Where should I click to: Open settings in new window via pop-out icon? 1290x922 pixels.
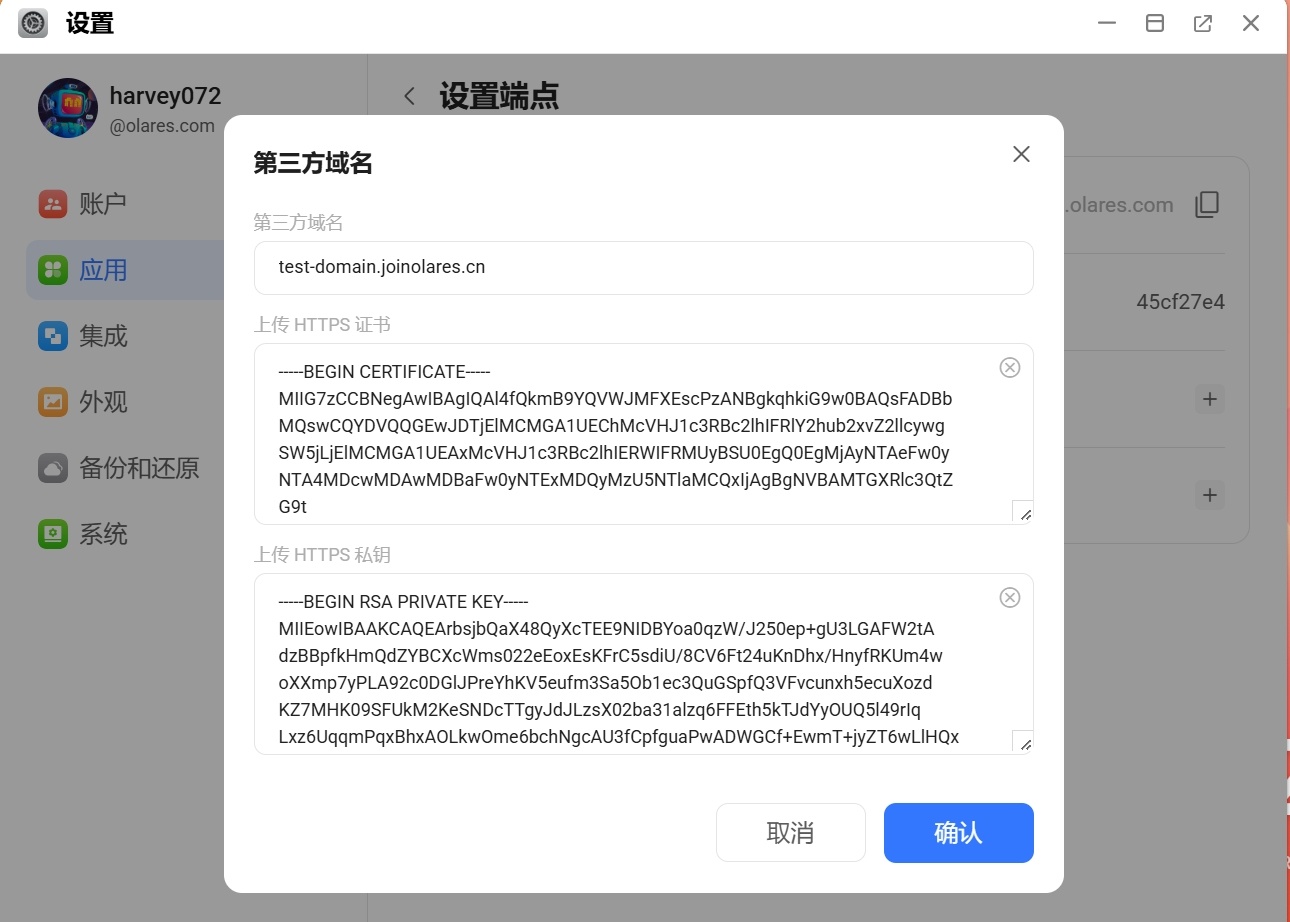coord(1202,22)
